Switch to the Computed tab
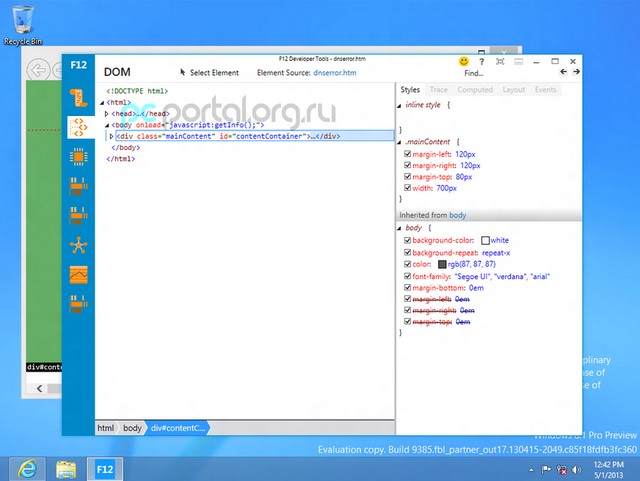The height and width of the screenshot is (481, 640). [x=475, y=89]
